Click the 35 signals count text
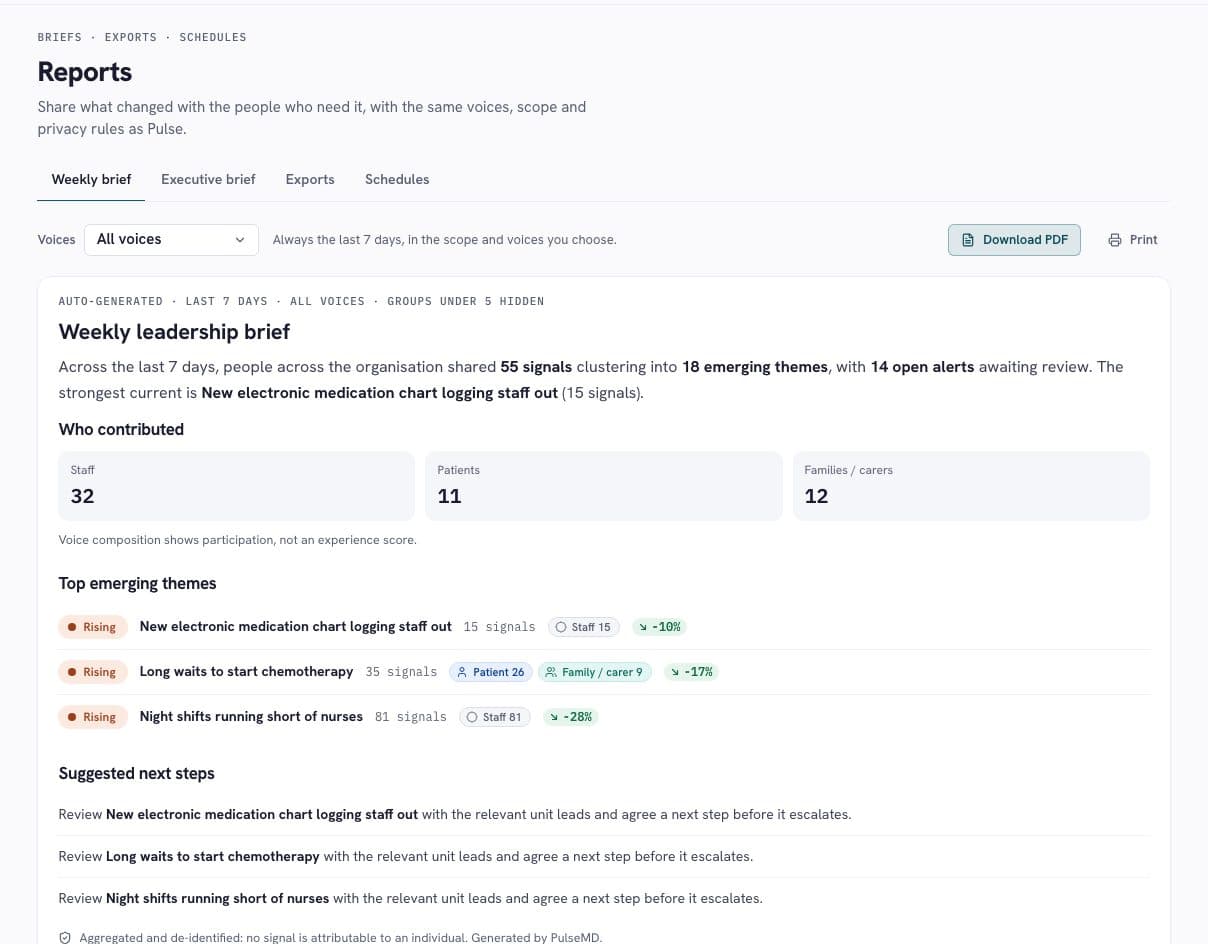The width and height of the screenshot is (1208, 944). coord(401,672)
